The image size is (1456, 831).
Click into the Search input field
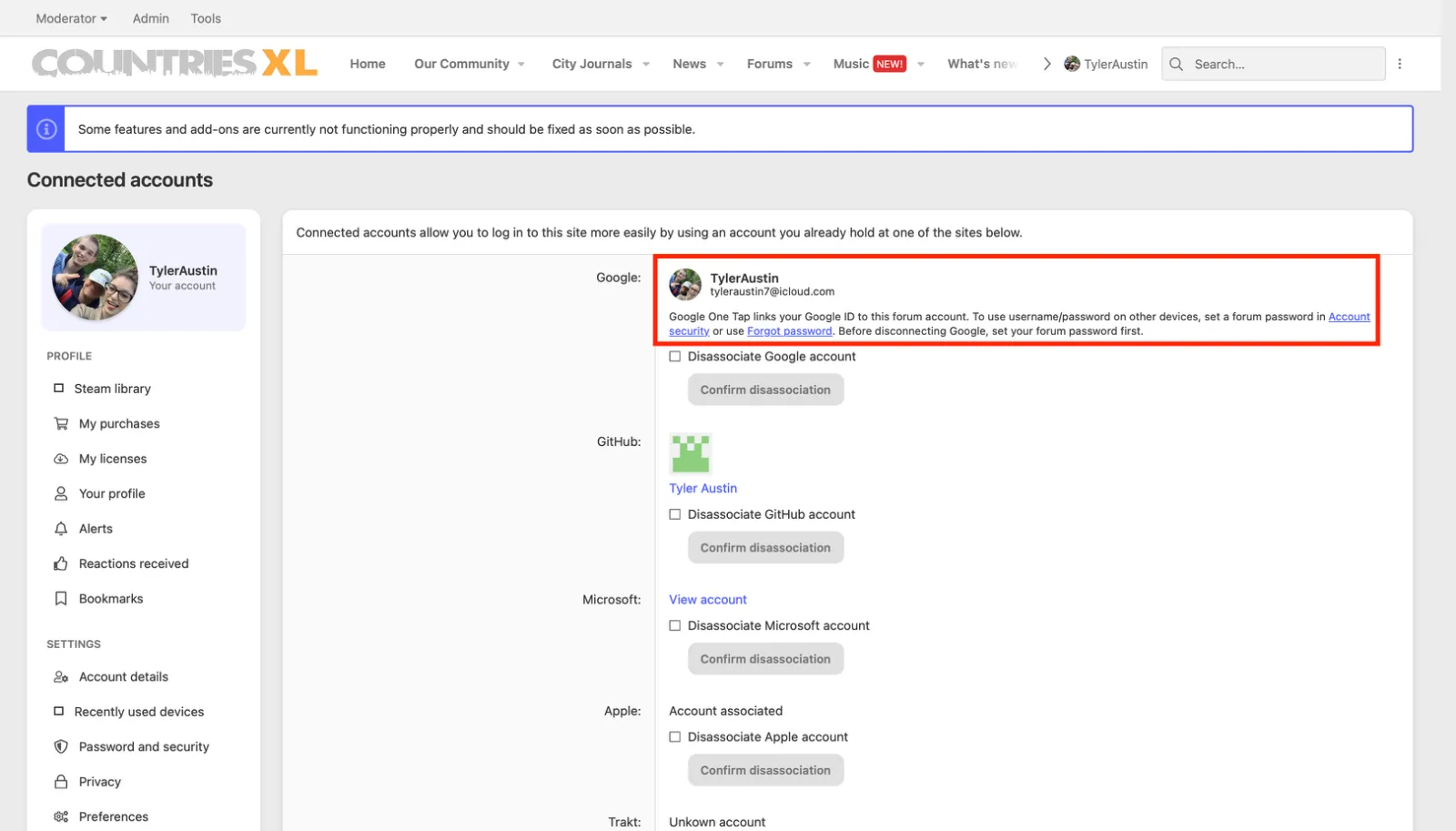tap(1283, 64)
